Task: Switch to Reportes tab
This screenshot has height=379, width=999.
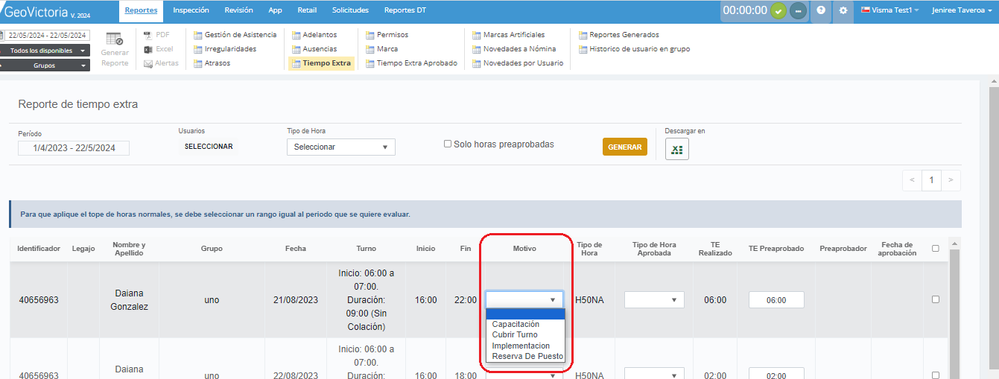Action: (141, 11)
